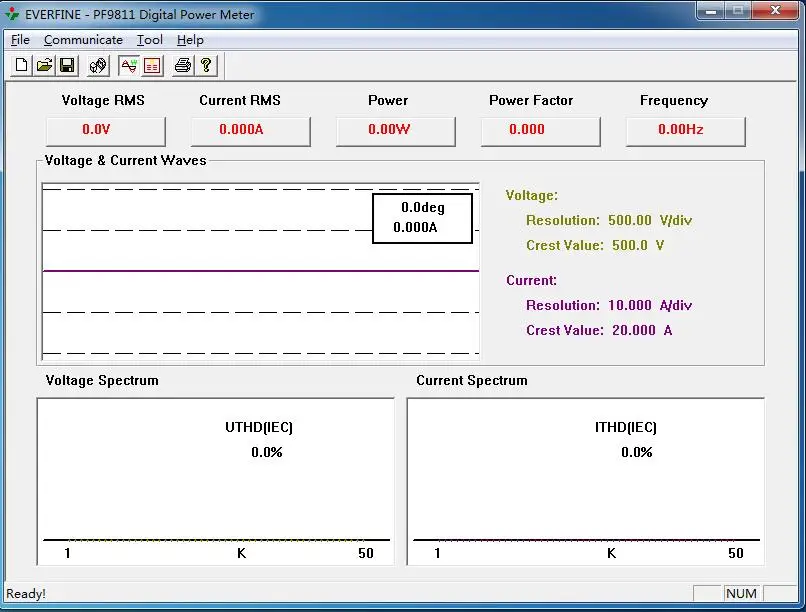Switch to the data table view icon

[152, 66]
